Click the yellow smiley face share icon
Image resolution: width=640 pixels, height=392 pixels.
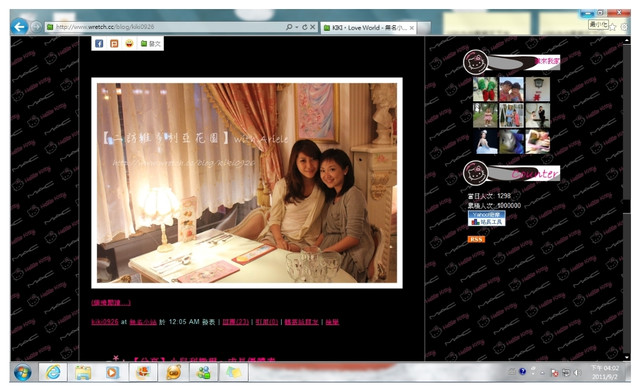click(129, 43)
